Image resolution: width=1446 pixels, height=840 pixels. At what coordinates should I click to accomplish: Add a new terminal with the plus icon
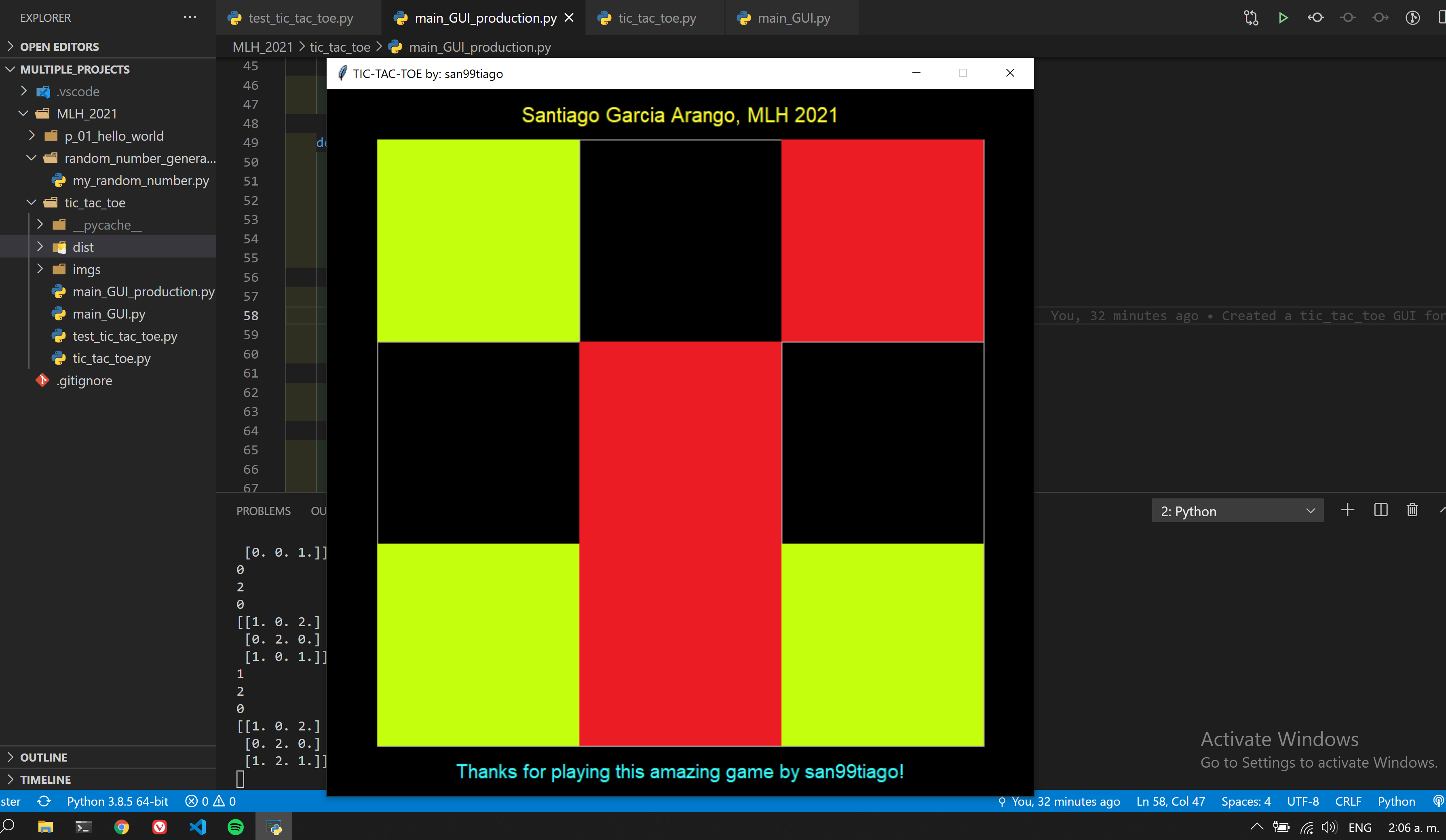pyautogui.click(x=1347, y=510)
